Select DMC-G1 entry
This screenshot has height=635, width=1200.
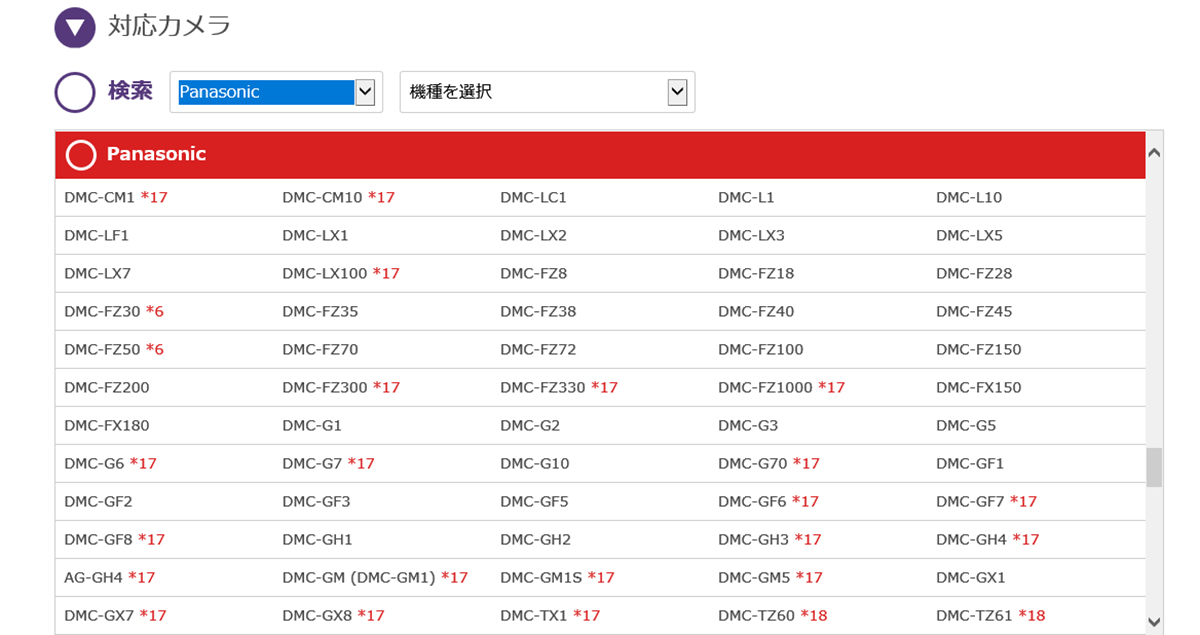click(312, 426)
